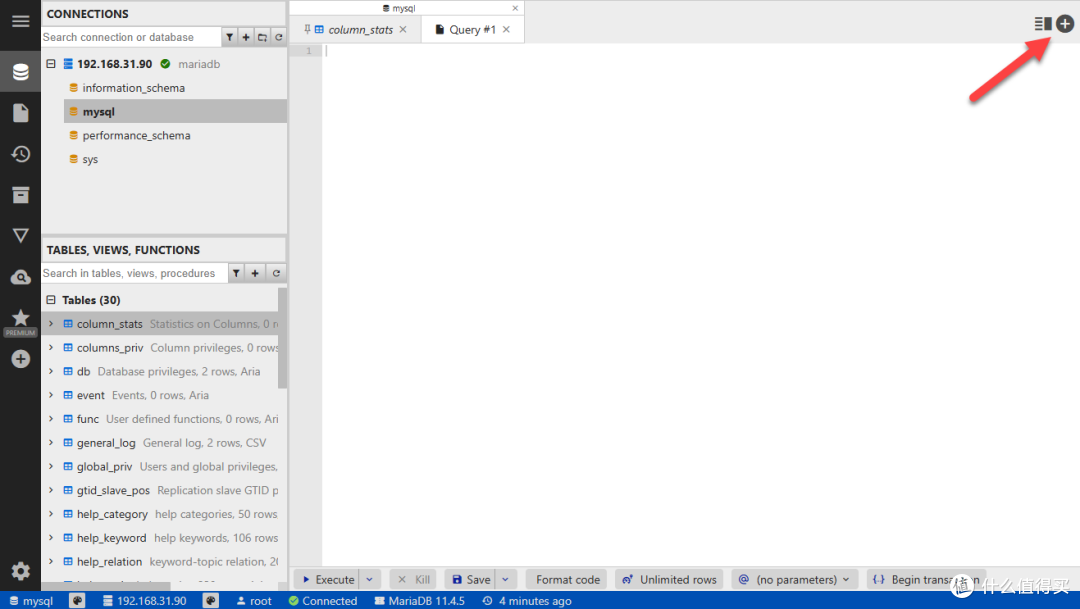Select the help_keyword table
Screen dimensions: 1080x609
coord(161,537)
